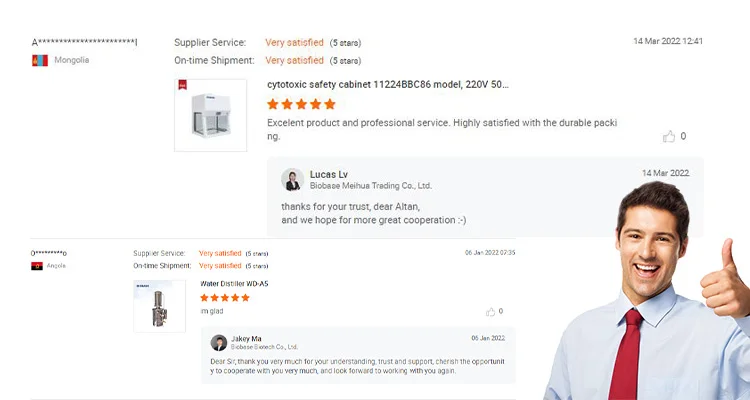Click the Jakey Ma name
This screenshot has height=400, width=750.
click(246, 339)
